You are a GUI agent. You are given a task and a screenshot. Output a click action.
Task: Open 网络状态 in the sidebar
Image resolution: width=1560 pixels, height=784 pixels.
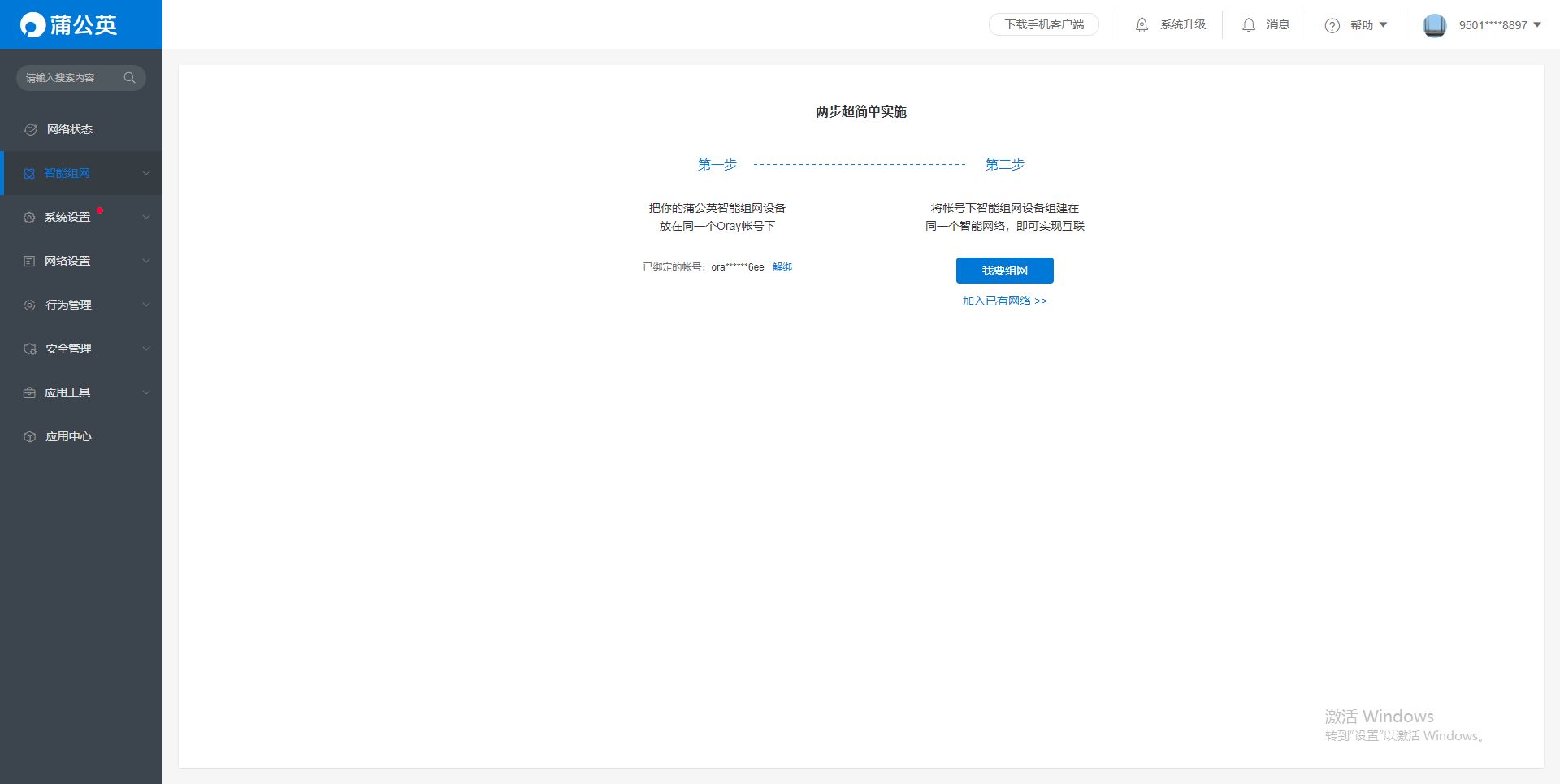coord(69,130)
